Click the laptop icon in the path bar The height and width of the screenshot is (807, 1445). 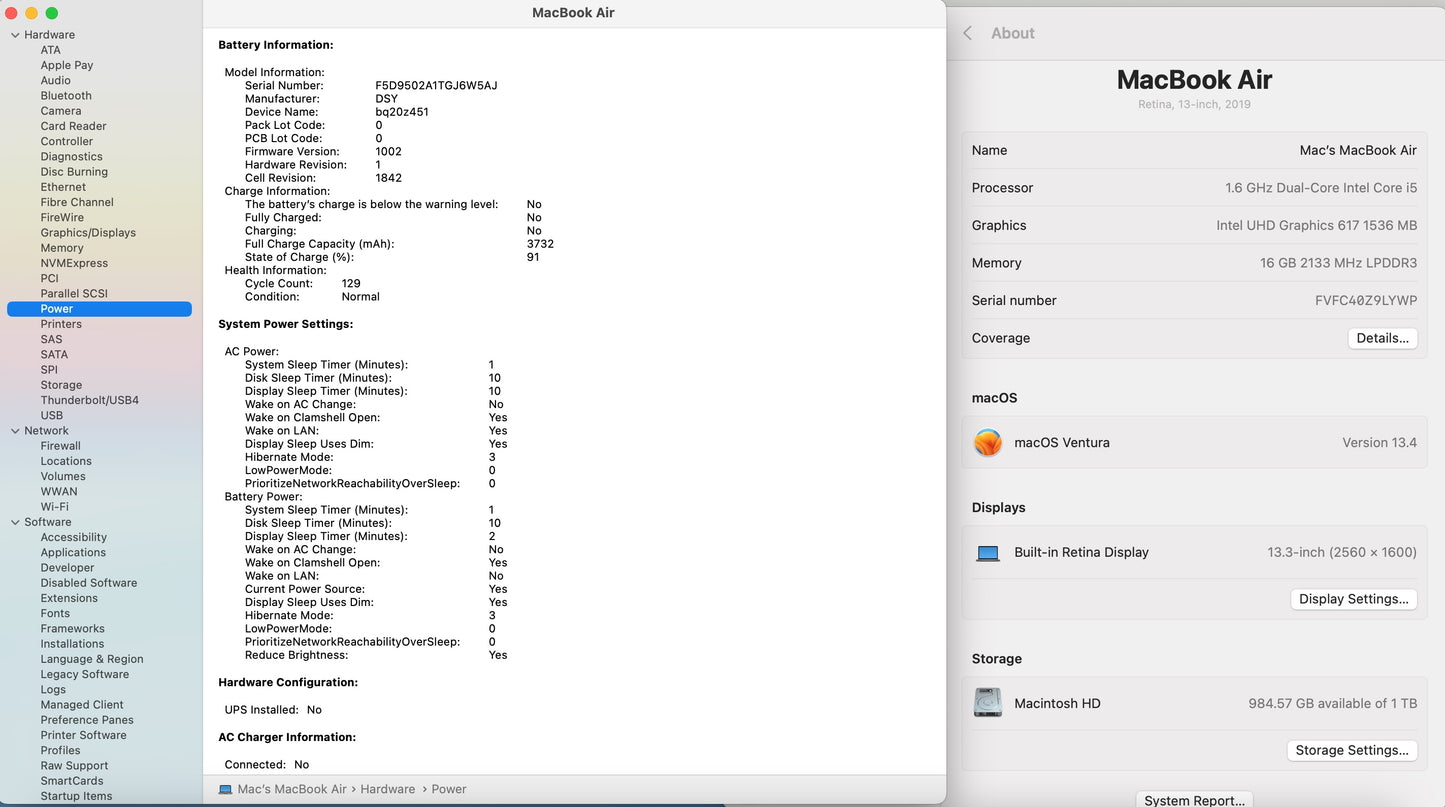pos(225,789)
